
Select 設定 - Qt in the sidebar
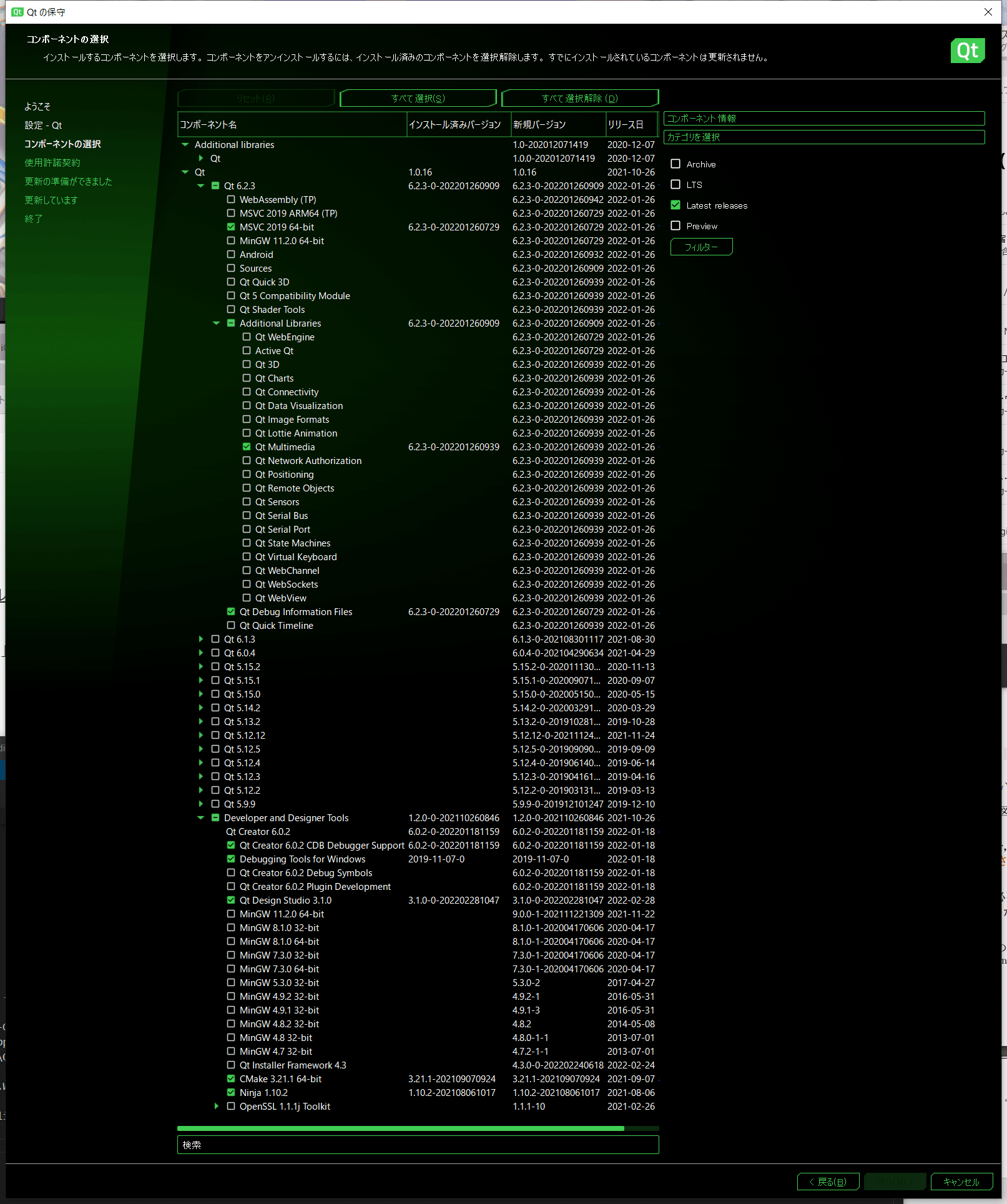(43, 125)
